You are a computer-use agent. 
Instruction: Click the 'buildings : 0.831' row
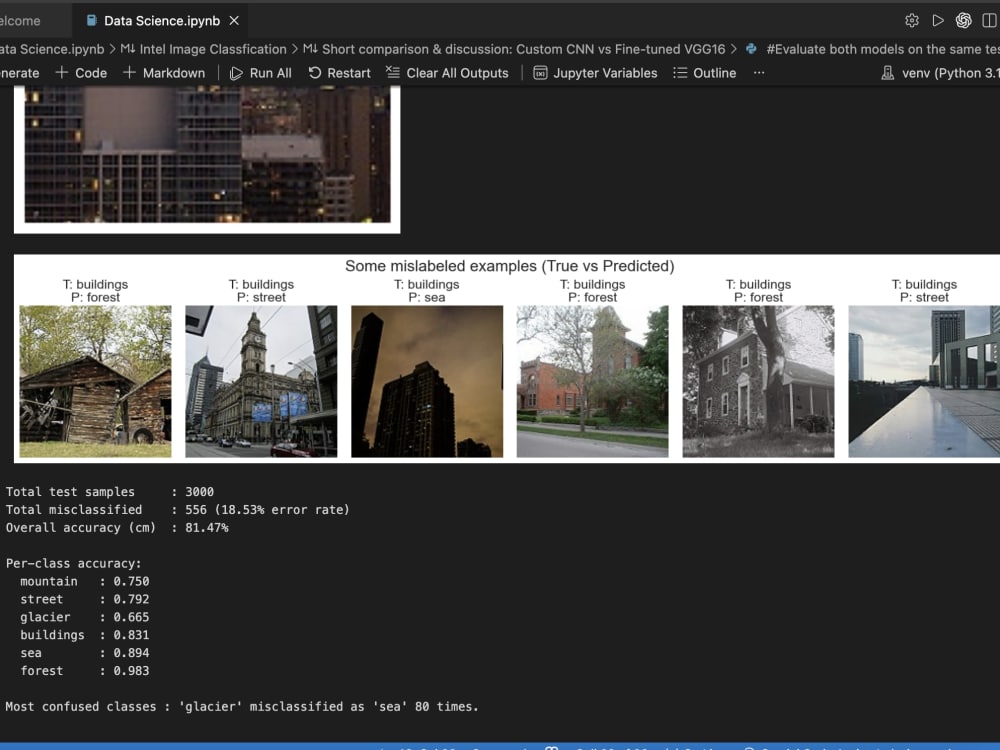point(85,635)
